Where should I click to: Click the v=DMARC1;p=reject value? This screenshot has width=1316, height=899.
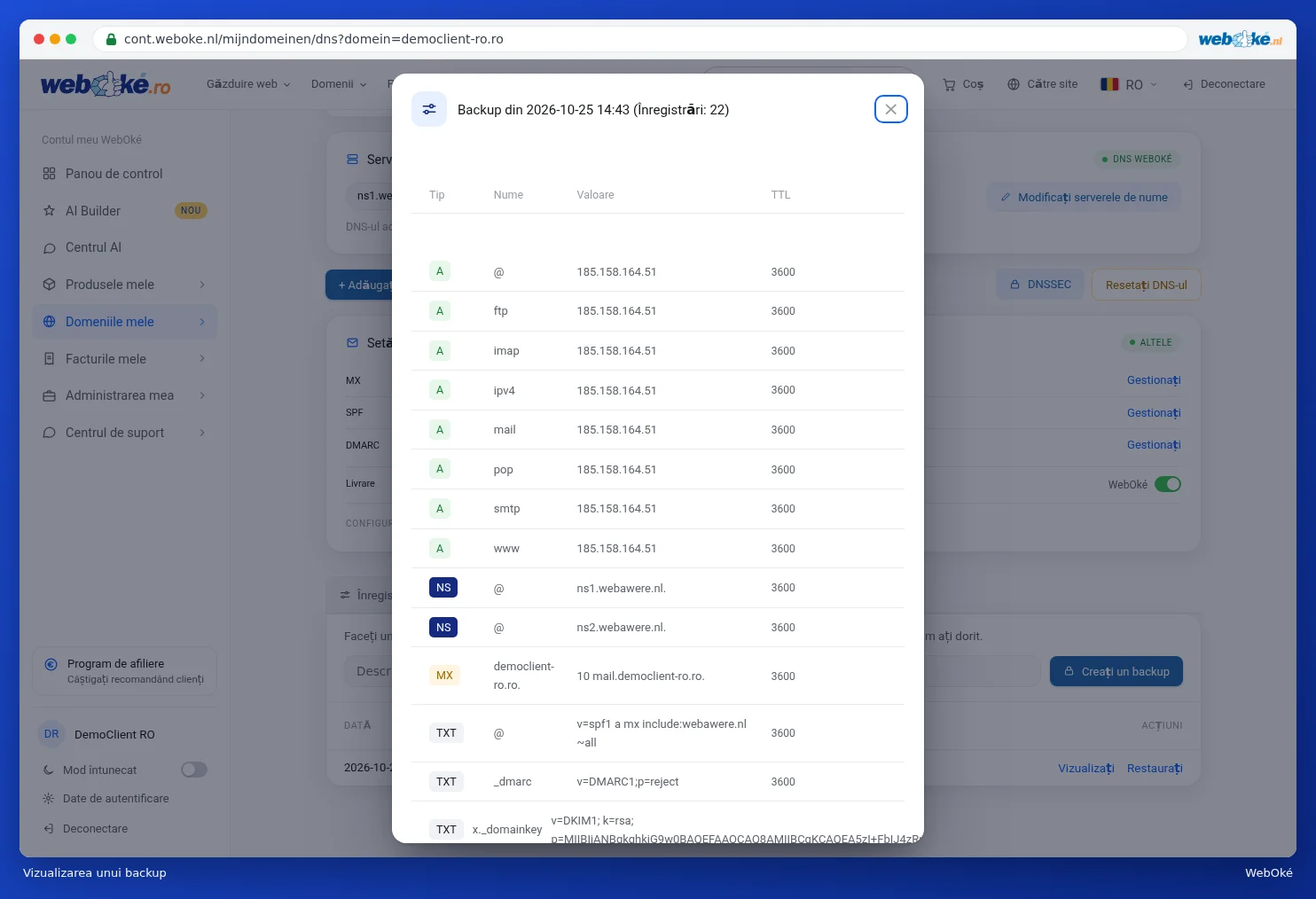pos(627,782)
